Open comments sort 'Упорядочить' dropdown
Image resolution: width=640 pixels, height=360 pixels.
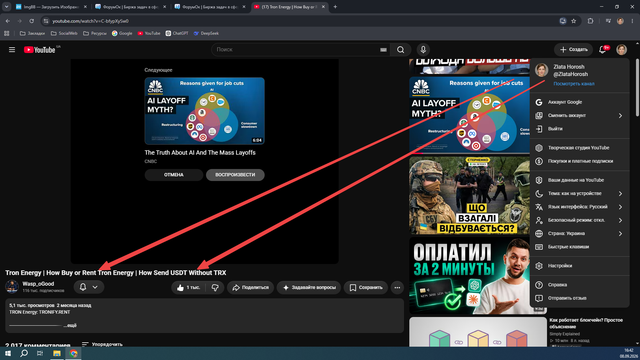(102, 344)
